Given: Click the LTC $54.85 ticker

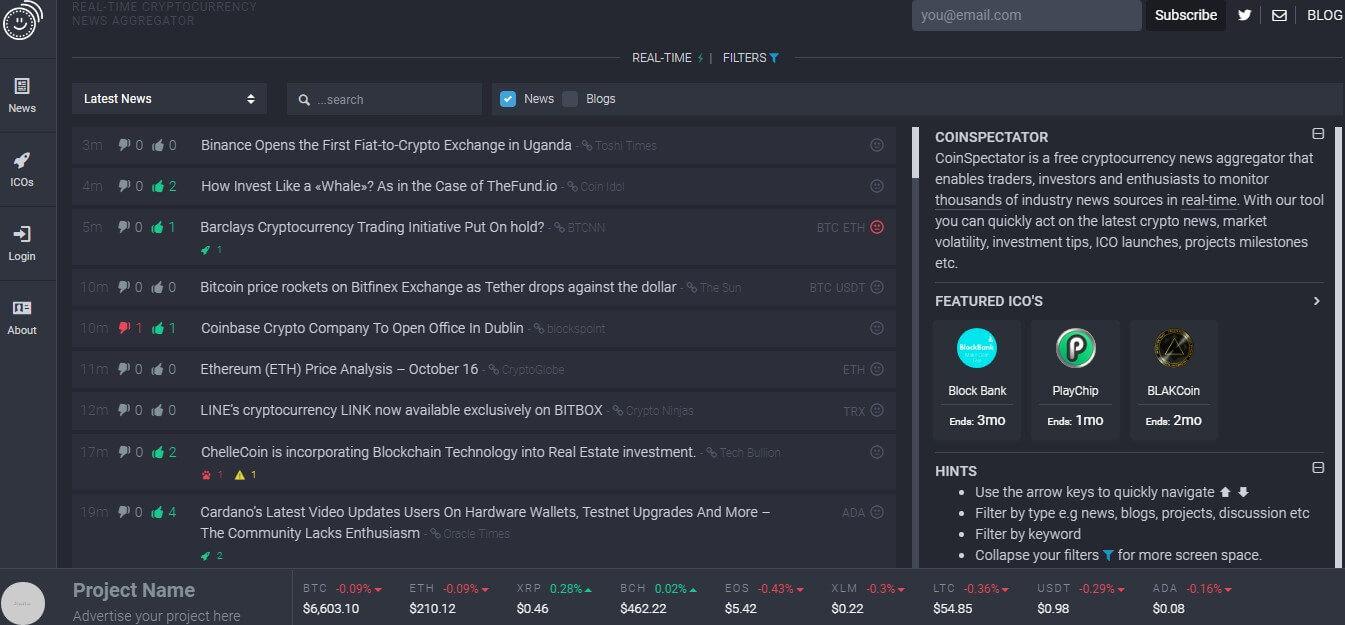Looking at the screenshot, I should point(971,598).
